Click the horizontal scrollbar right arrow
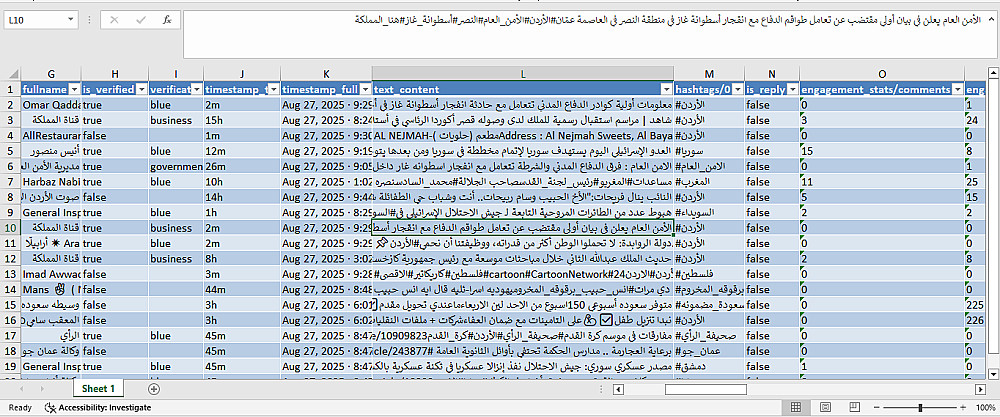The width and height of the screenshot is (1000, 417). pyautogui.click(x=981, y=389)
